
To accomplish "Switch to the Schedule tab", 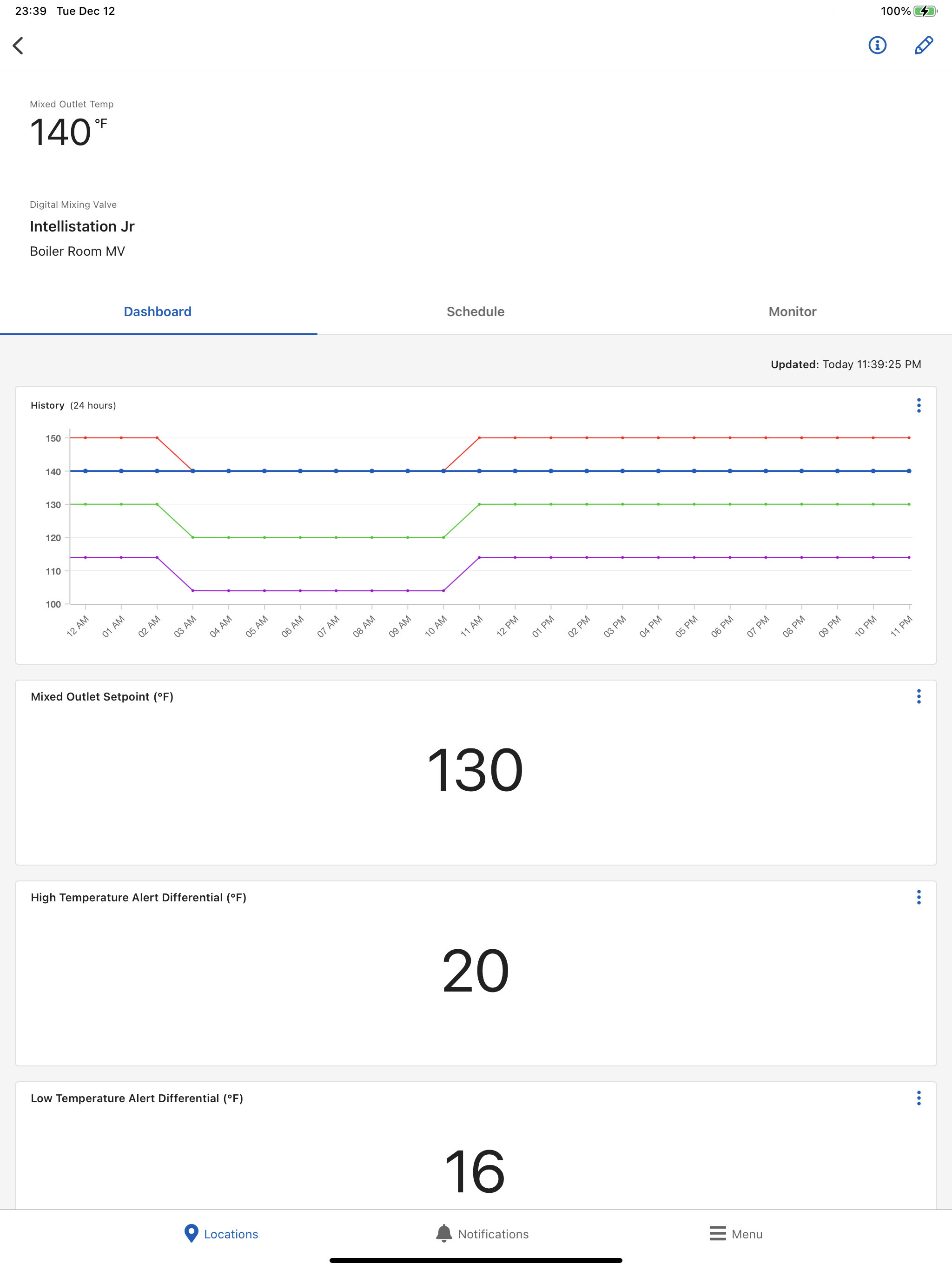I will [476, 312].
